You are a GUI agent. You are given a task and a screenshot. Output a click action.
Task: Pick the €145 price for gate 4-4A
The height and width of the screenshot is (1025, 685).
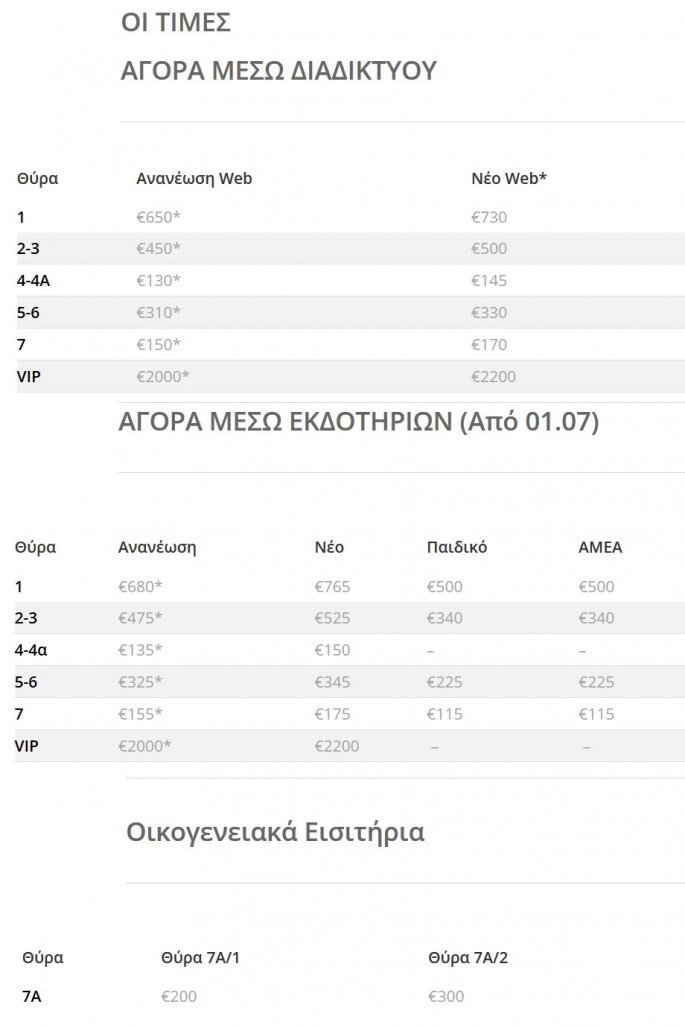(489, 281)
